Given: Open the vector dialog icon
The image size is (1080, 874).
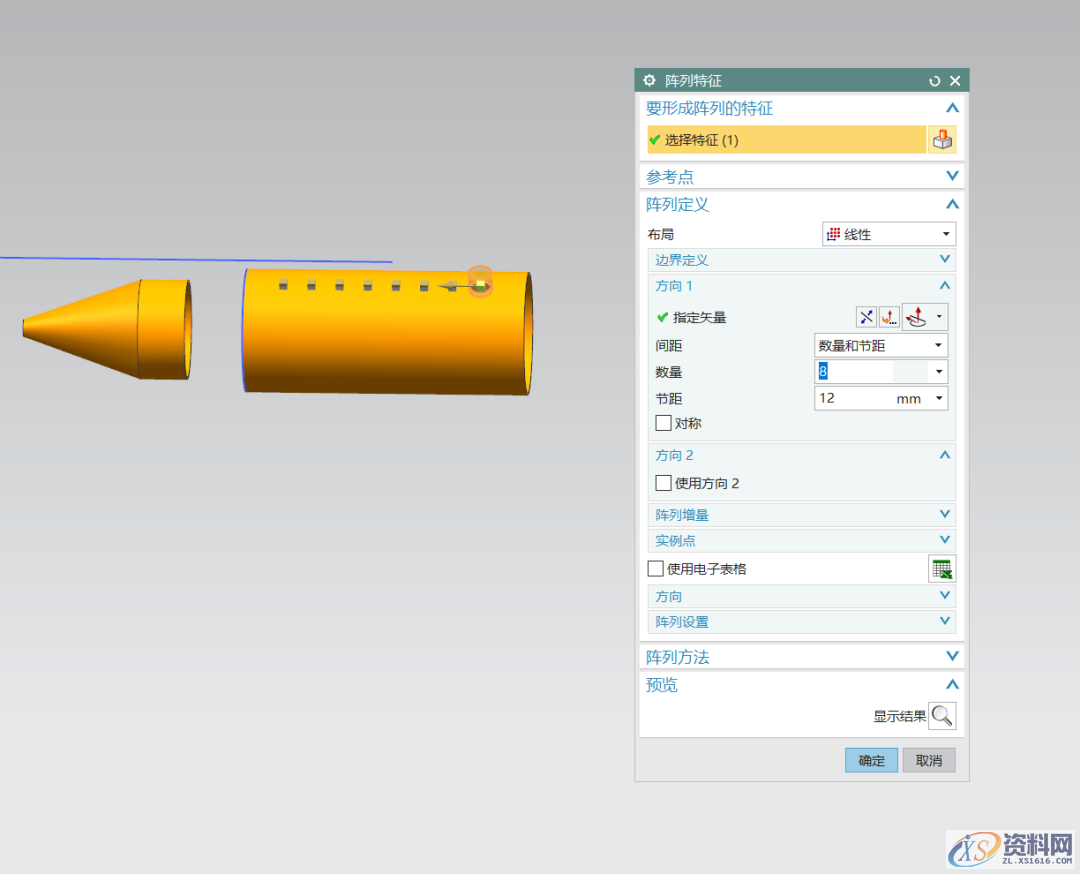Looking at the screenshot, I should (x=889, y=317).
